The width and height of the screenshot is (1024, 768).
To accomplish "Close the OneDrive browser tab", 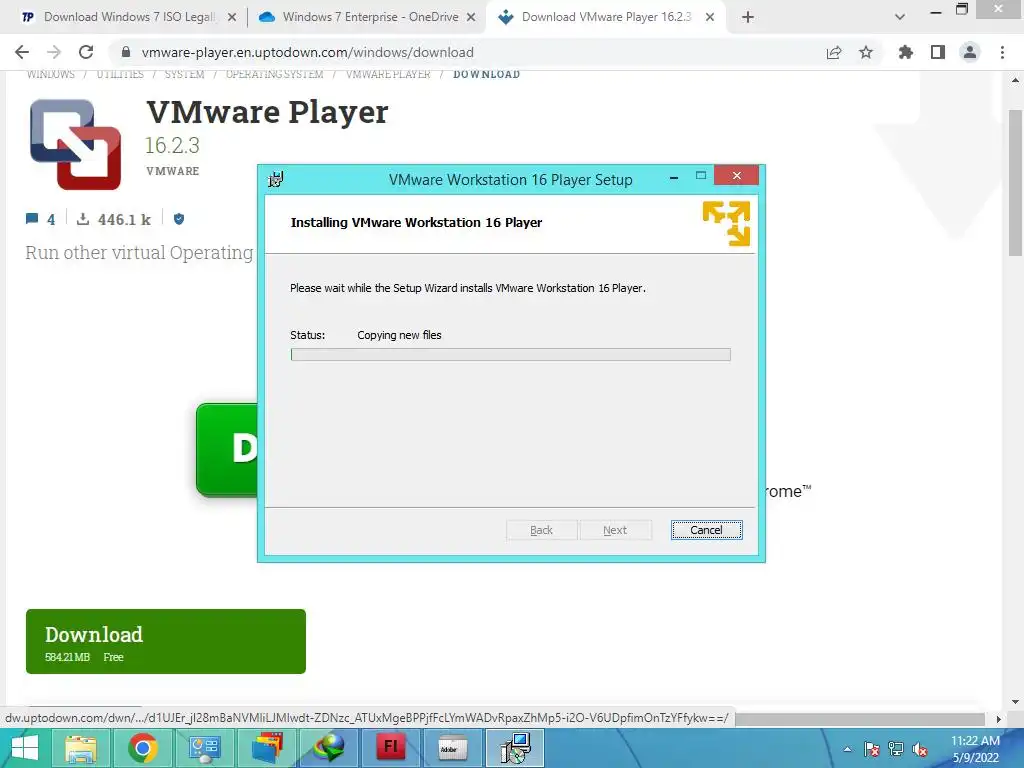I will coord(471,17).
